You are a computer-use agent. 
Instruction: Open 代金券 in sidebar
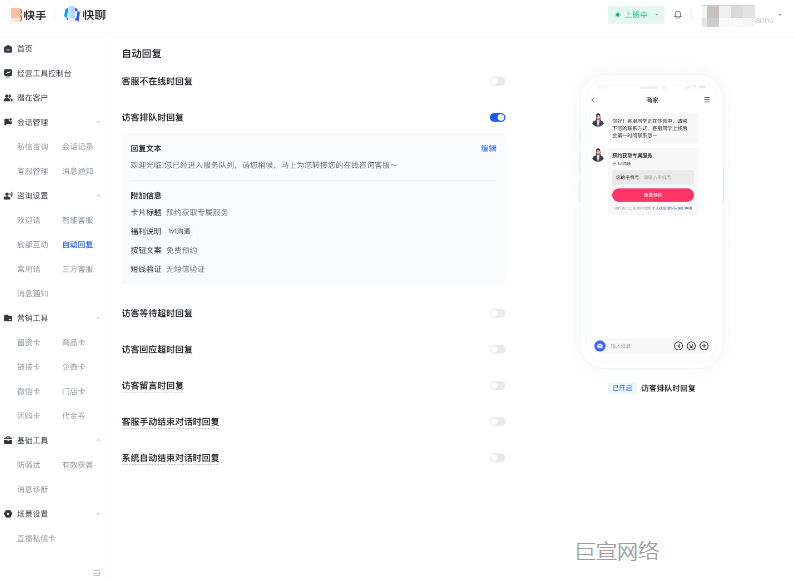coord(74,416)
